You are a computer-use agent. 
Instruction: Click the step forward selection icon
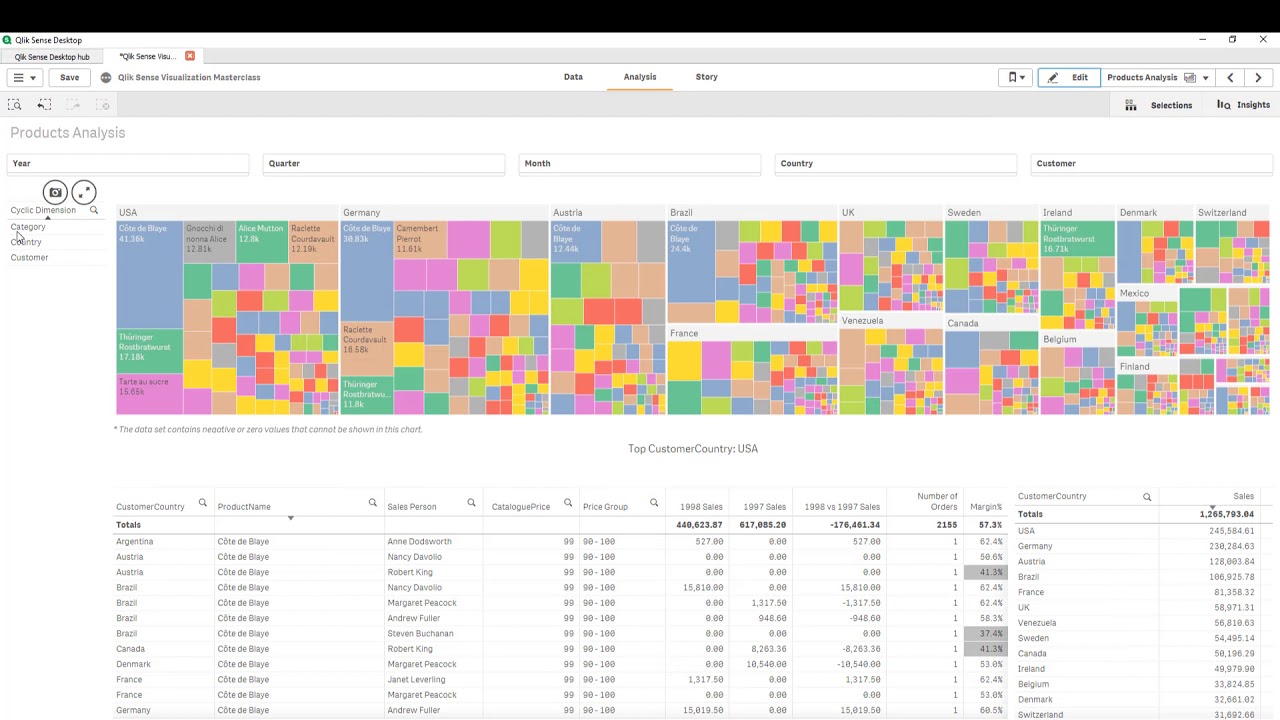click(x=73, y=105)
